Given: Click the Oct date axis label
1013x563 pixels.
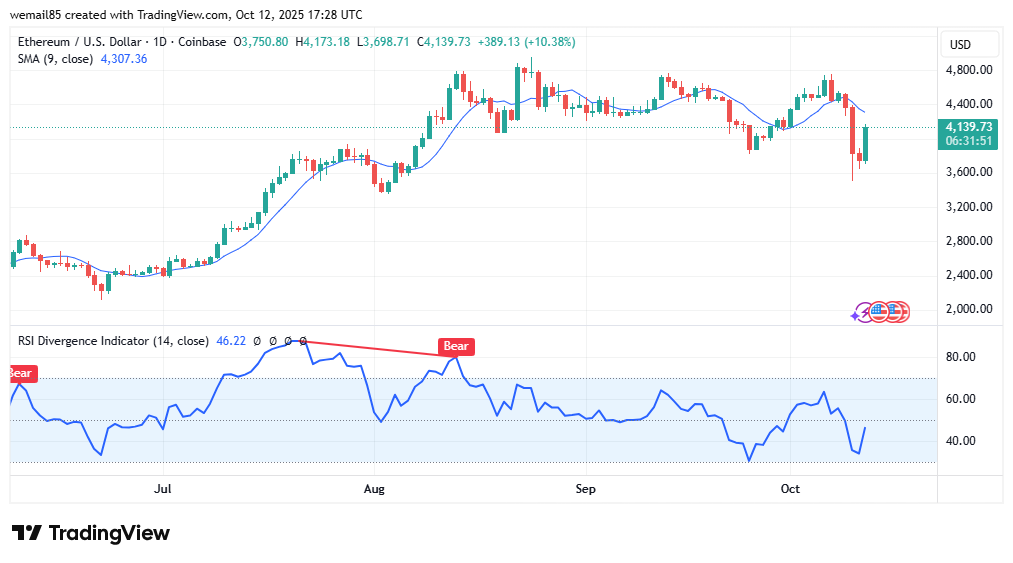Looking at the screenshot, I should point(790,489).
